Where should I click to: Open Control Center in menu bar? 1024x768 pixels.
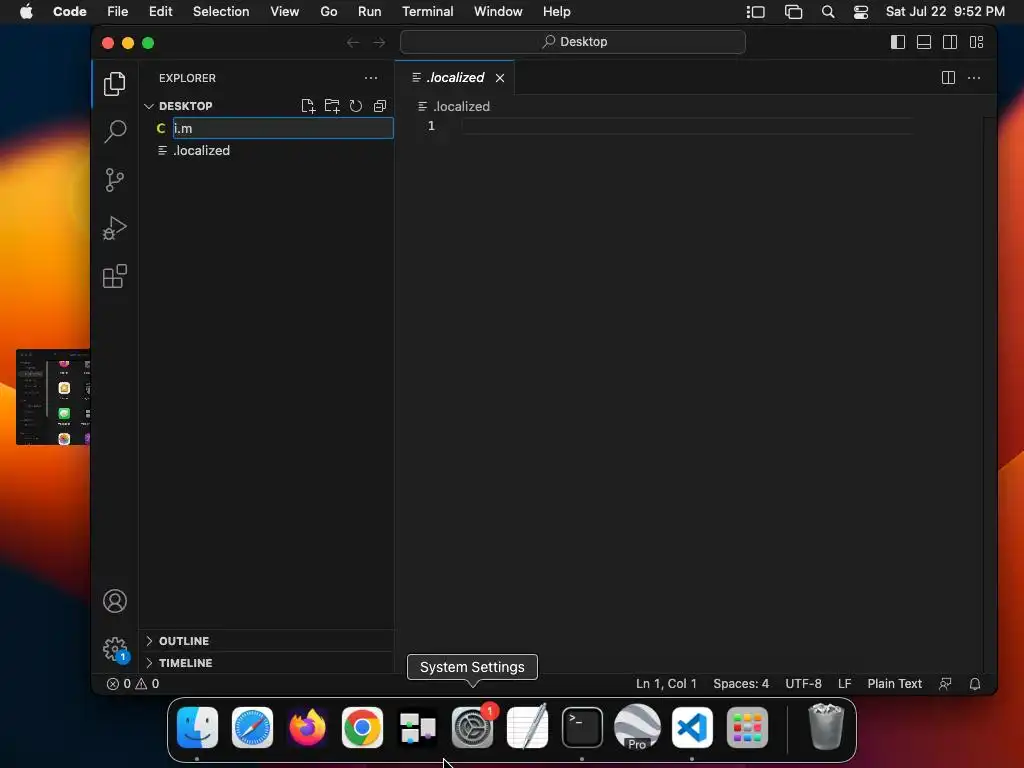[x=861, y=12]
